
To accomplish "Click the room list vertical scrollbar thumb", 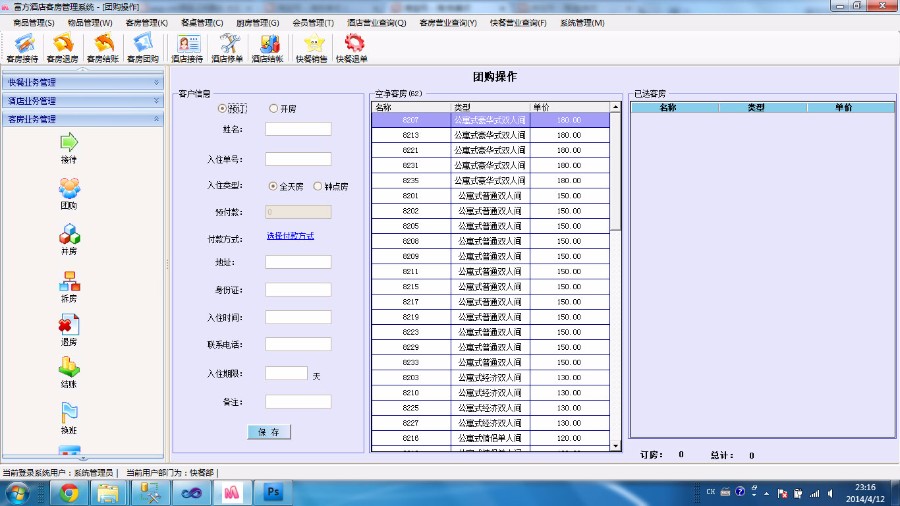I will [615, 171].
